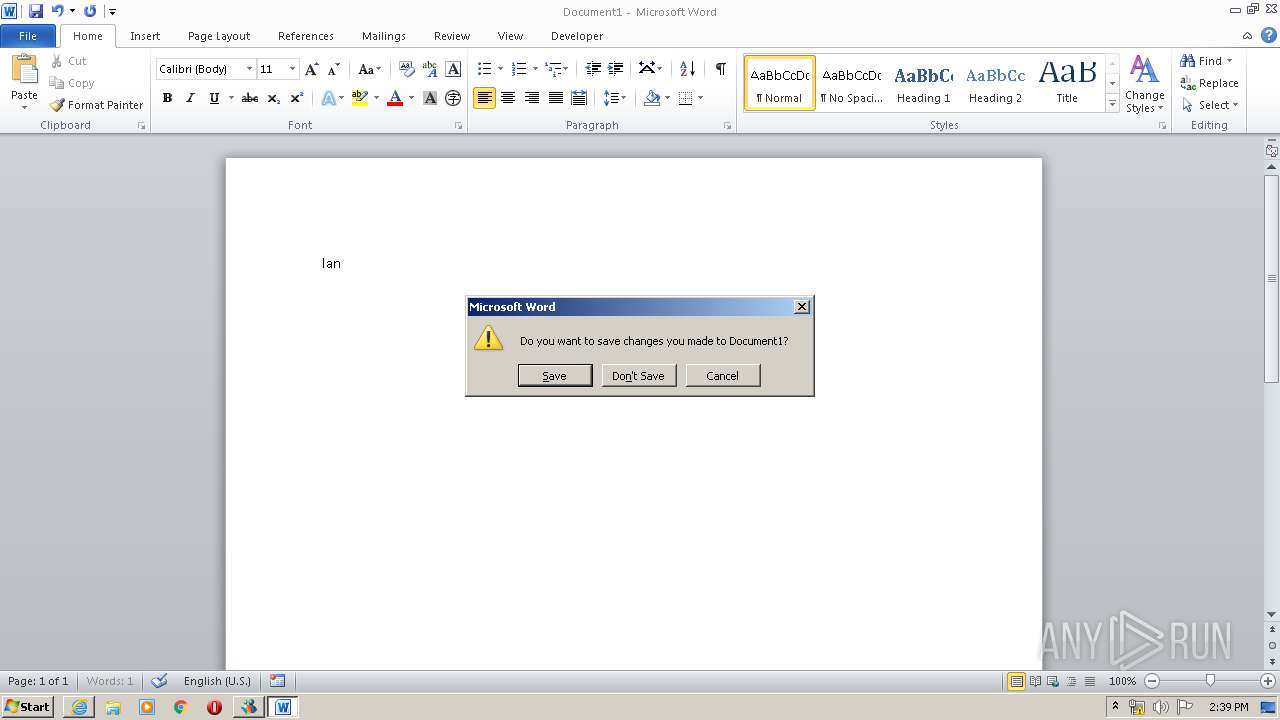
Task: Click the Multilevel list icon
Action: click(552, 69)
